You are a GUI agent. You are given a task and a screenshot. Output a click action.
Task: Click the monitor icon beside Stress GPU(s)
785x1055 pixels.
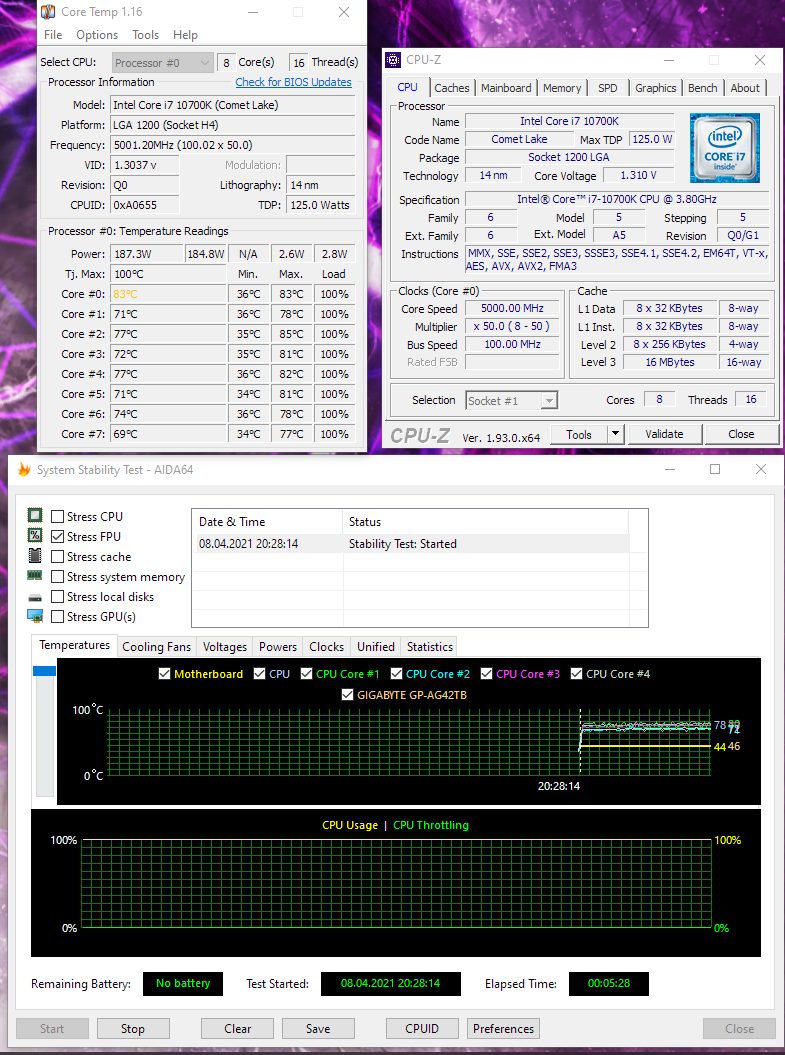pyautogui.click(x=35, y=616)
